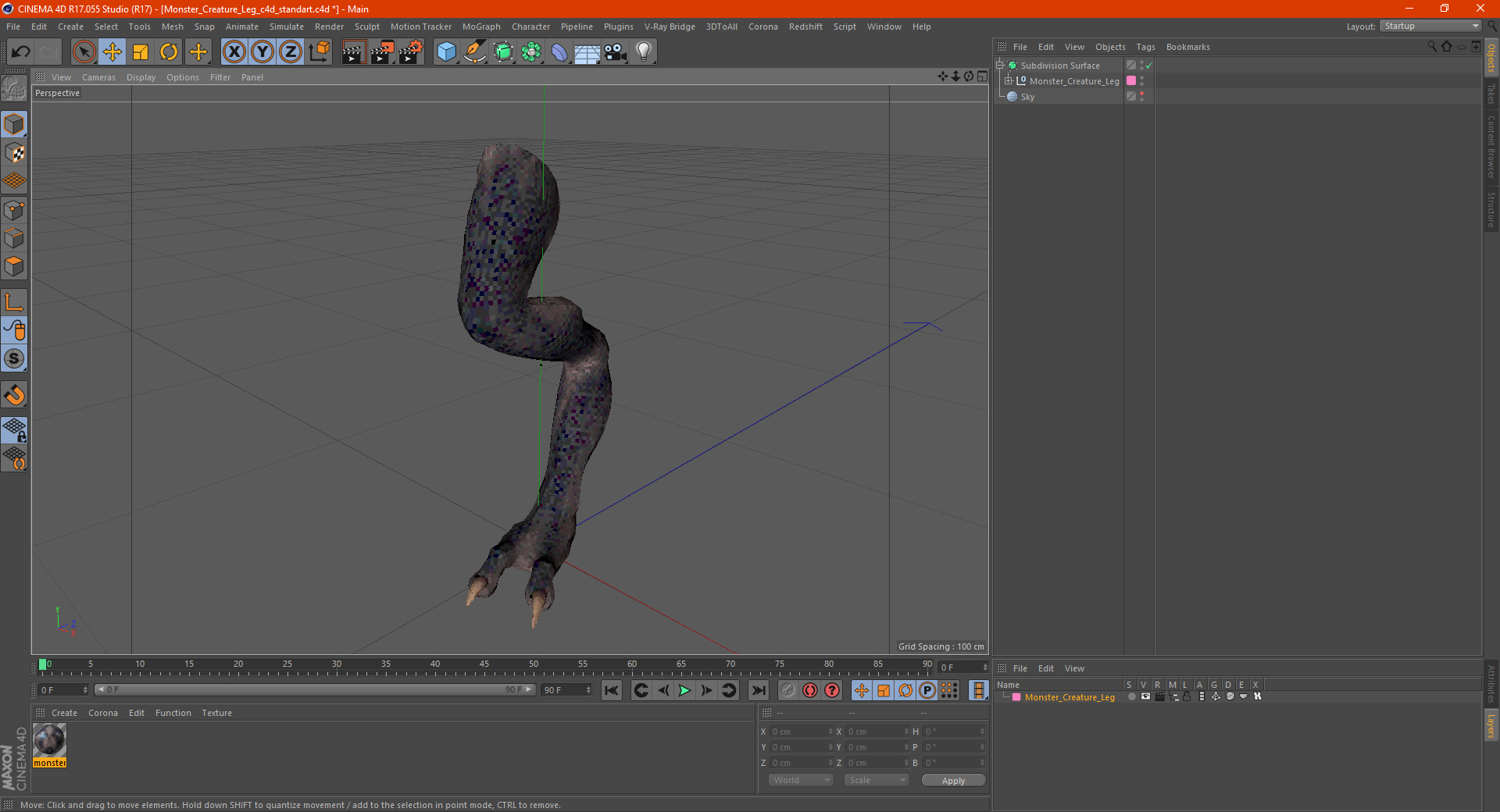The height and width of the screenshot is (812, 1500).
Task: Add a Subdivision Surface generator icon
Action: pyautogui.click(x=503, y=52)
